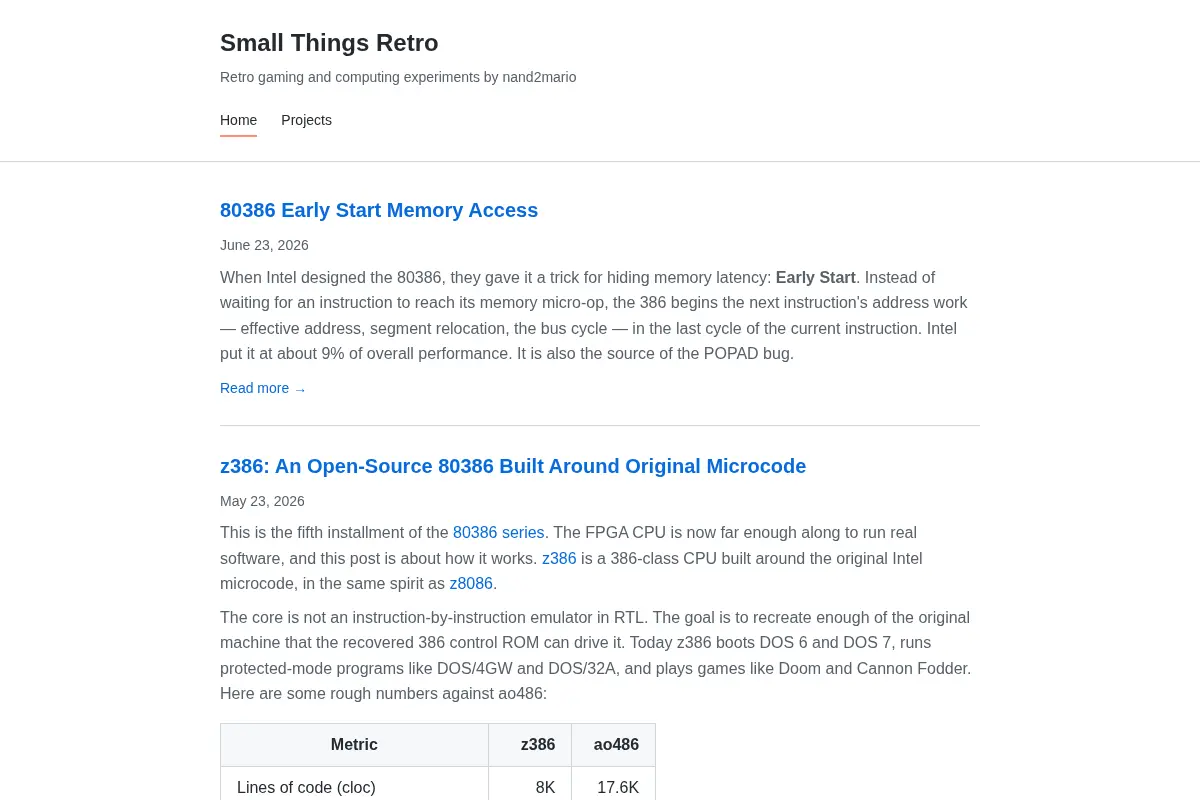Image resolution: width=1200 pixels, height=800 pixels.
Task: Open the inline z386 project link
Action: click(x=559, y=558)
